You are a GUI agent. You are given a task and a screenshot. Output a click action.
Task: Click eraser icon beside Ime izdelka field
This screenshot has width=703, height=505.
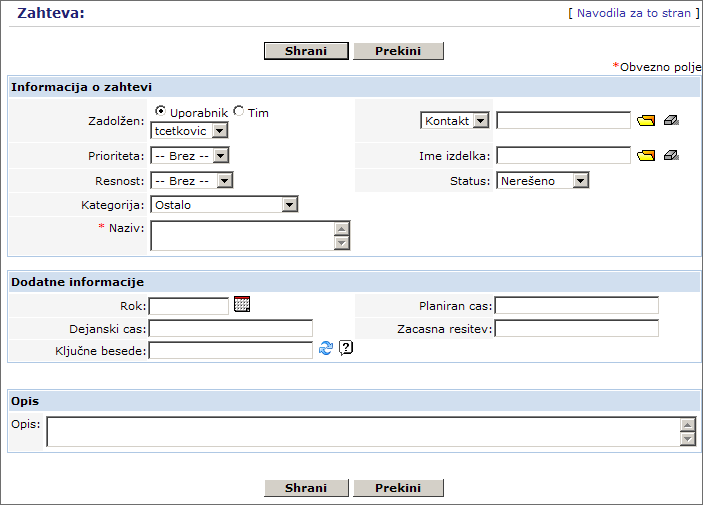tap(671, 155)
